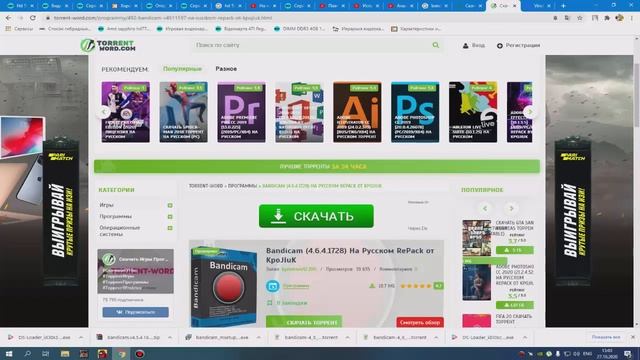
Task: Click the 'В закладки' link
Action: pos(292,303)
